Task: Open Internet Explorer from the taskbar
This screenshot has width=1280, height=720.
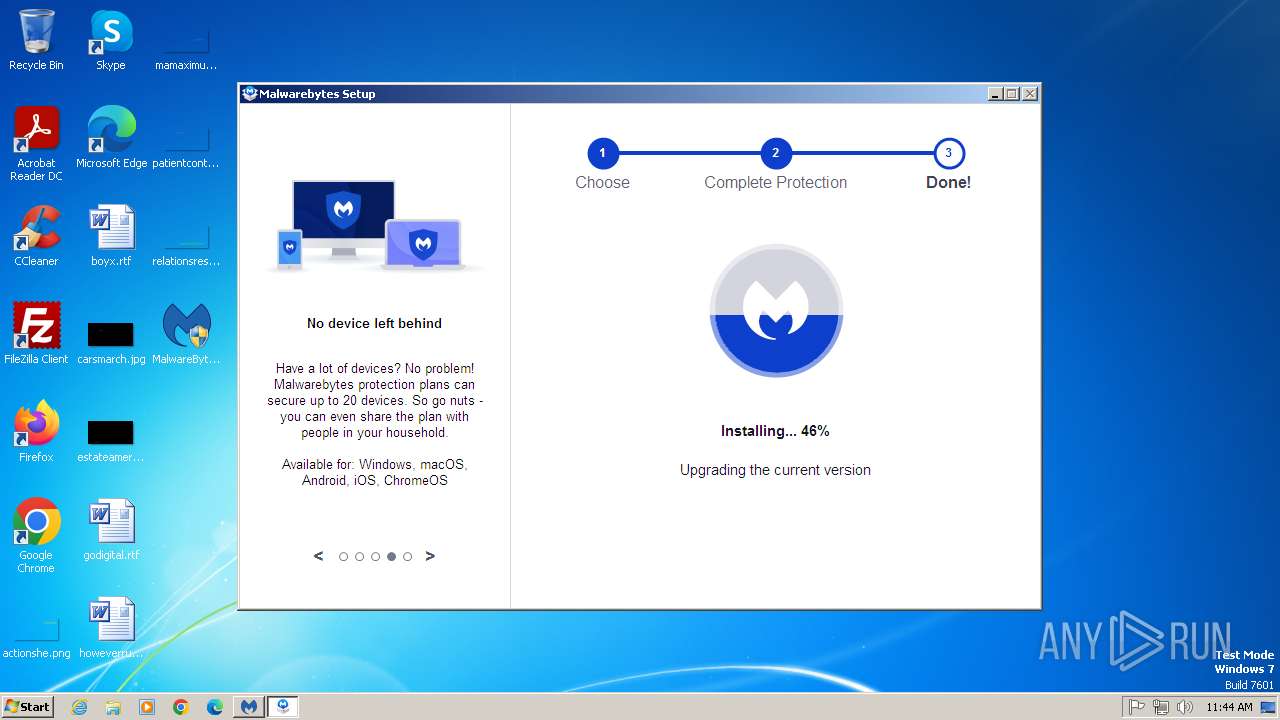Action: coord(80,707)
